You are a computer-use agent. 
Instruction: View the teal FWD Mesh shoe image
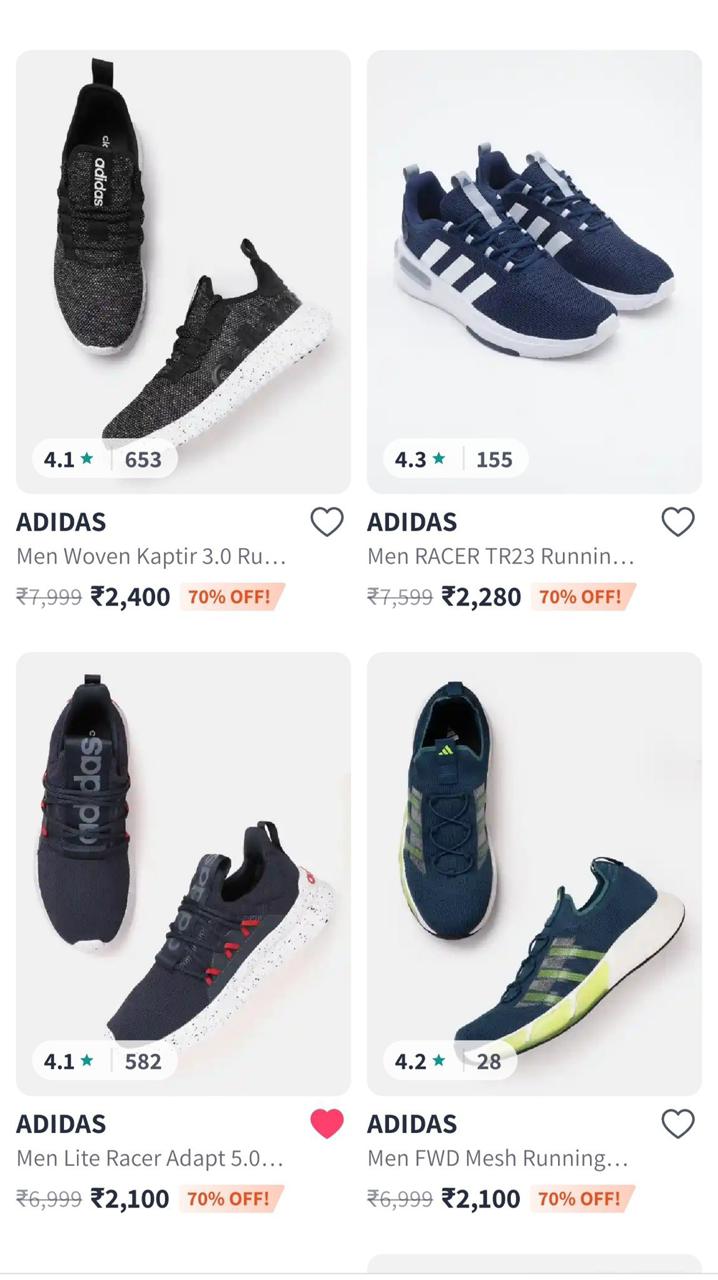(x=534, y=860)
